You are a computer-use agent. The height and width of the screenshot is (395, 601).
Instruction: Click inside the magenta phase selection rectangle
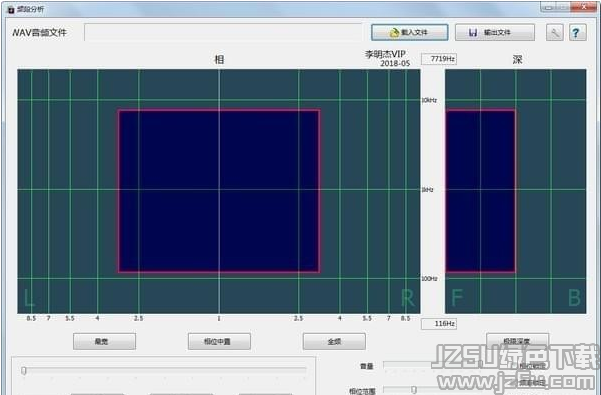219,191
